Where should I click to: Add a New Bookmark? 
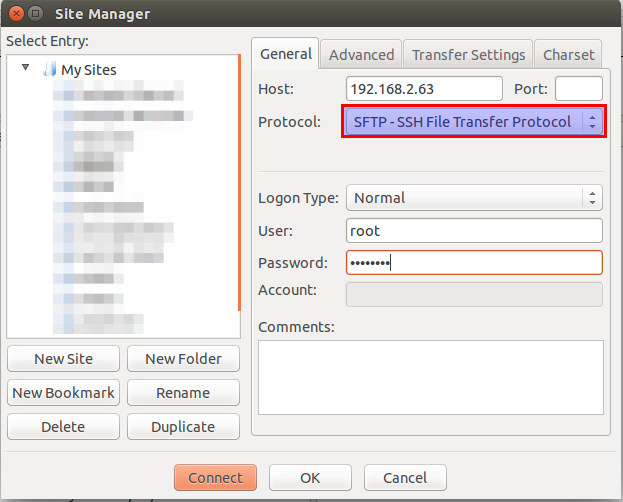63,393
